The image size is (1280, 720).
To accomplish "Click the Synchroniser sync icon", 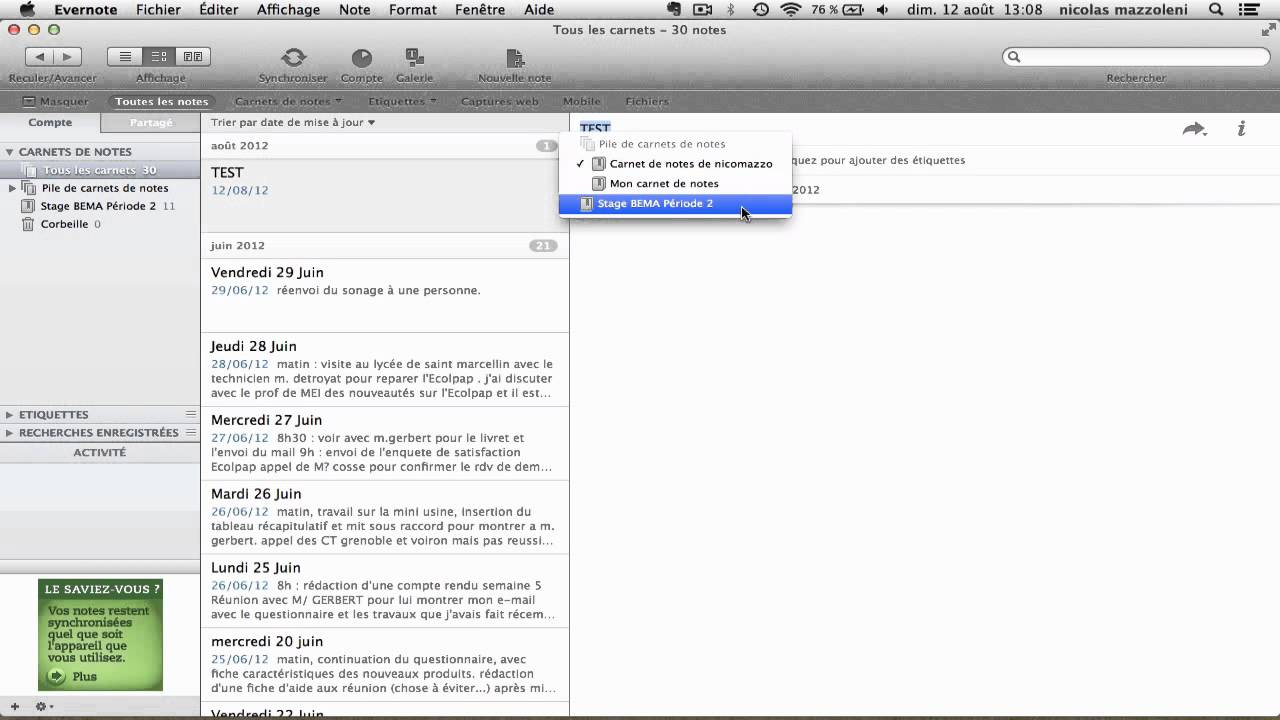I will click(x=293, y=58).
